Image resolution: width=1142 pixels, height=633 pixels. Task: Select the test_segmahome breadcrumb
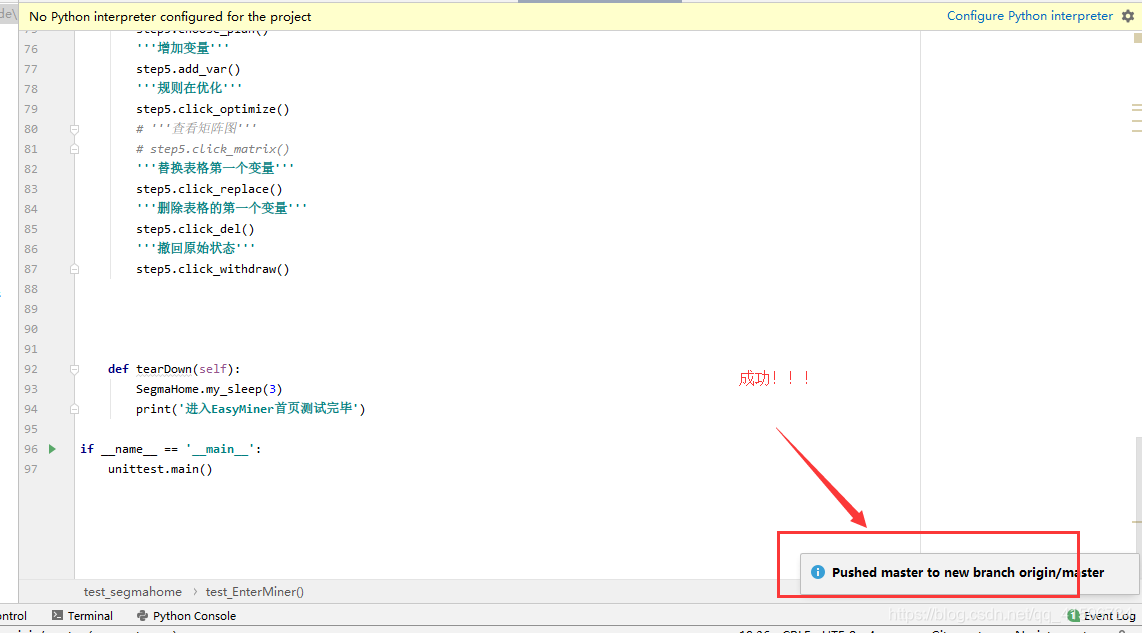tap(133, 591)
